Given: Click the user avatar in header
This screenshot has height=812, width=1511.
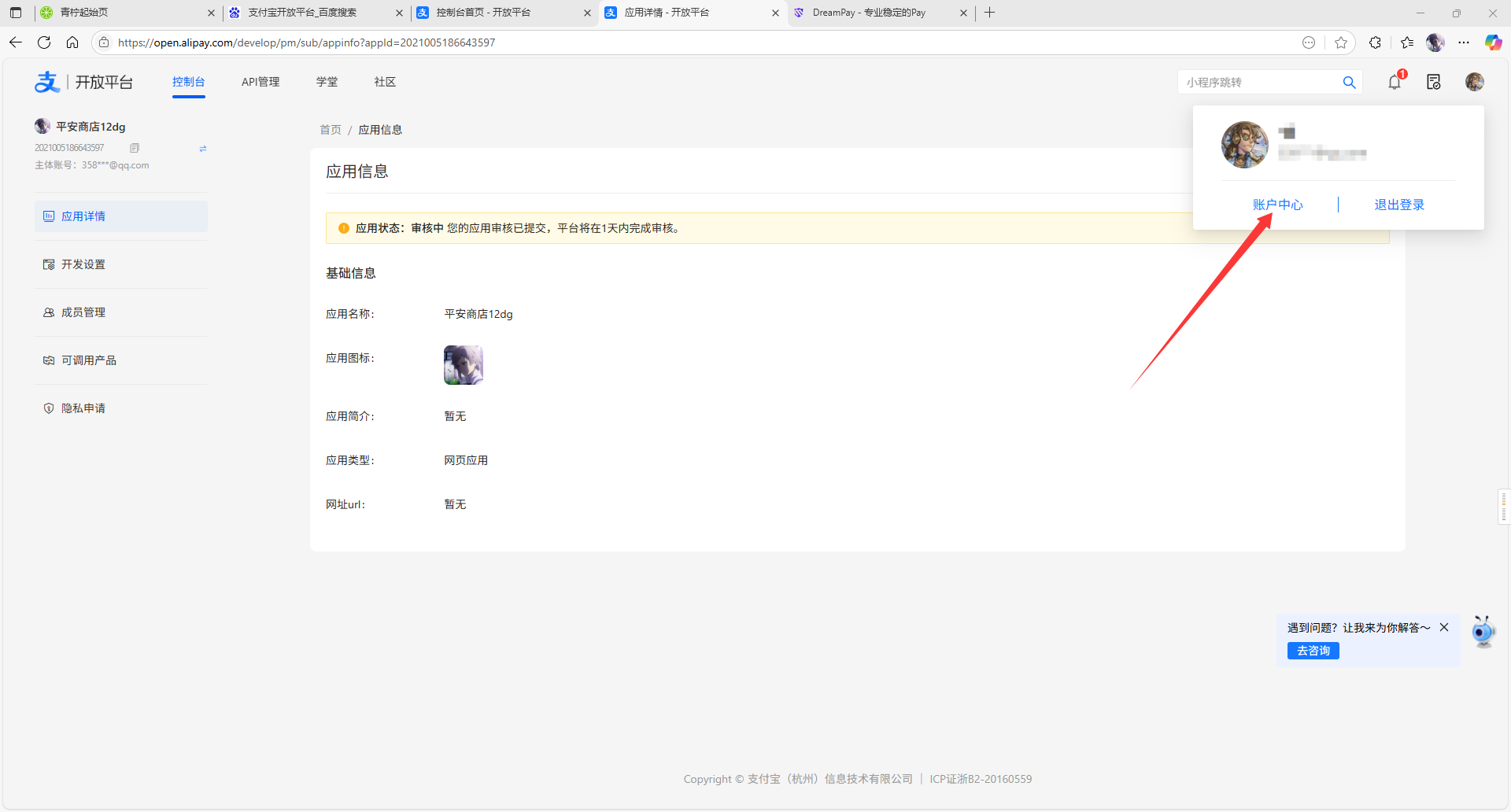Looking at the screenshot, I should click(1474, 82).
